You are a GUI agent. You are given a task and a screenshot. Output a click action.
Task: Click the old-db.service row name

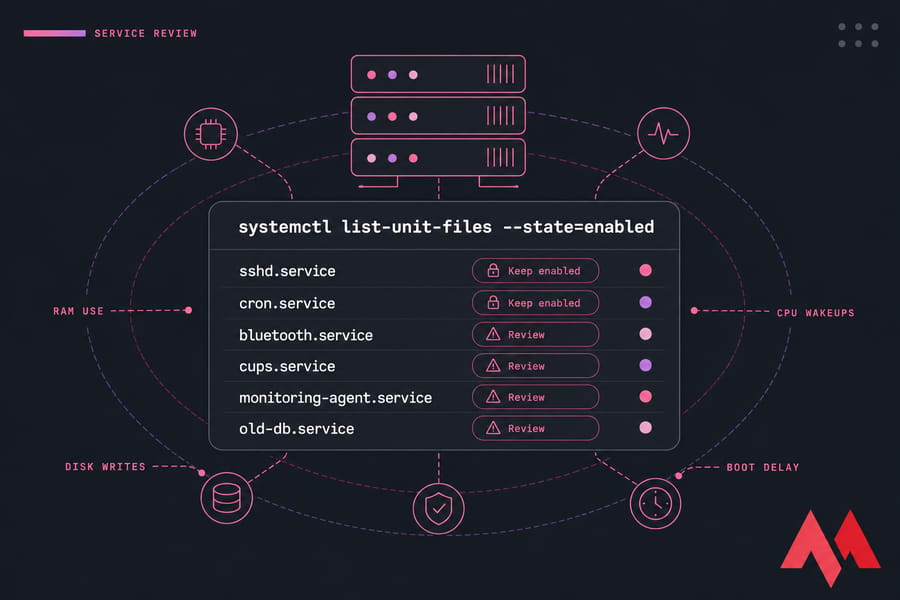296,429
